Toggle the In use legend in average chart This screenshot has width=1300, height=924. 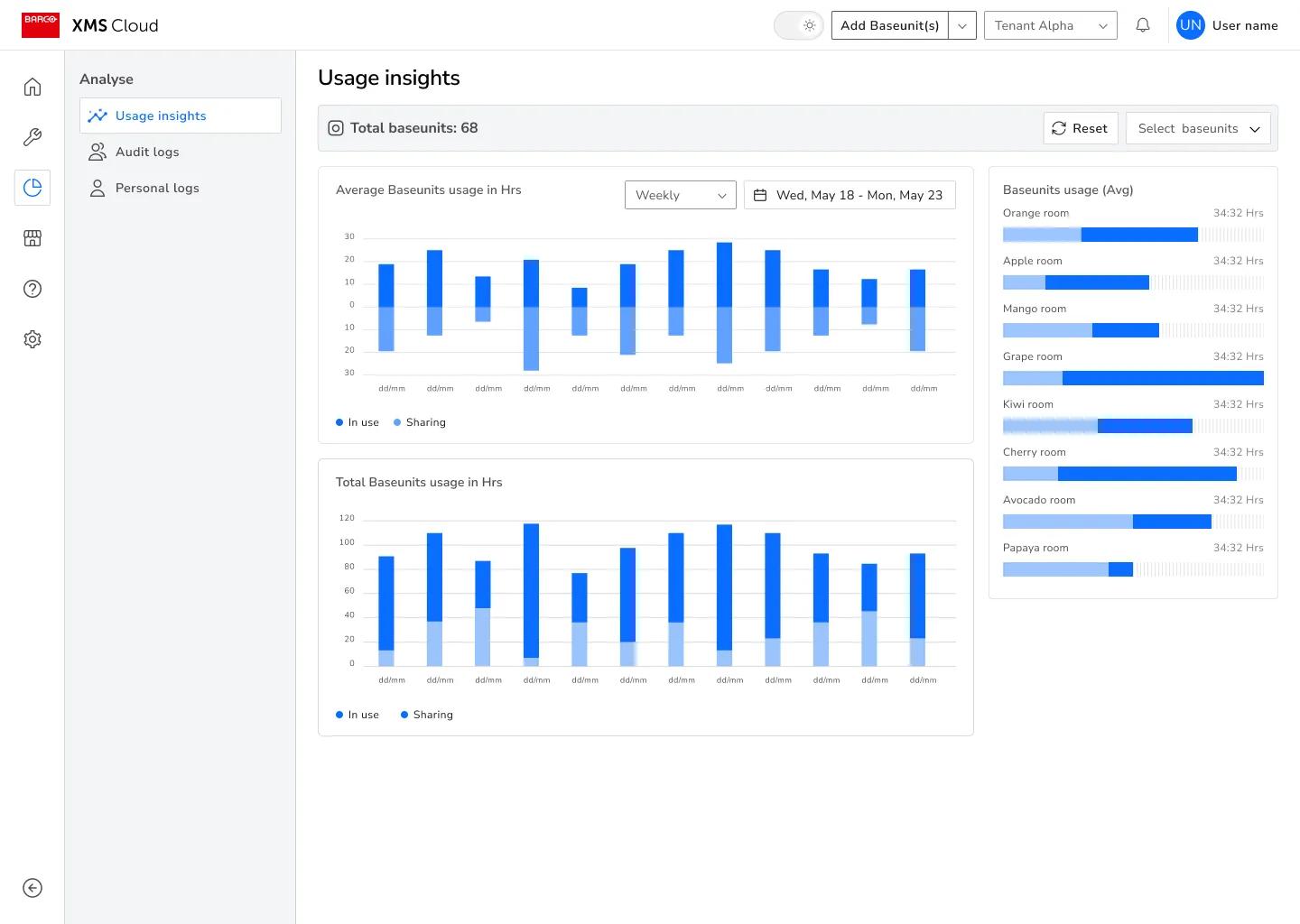click(357, 422)
